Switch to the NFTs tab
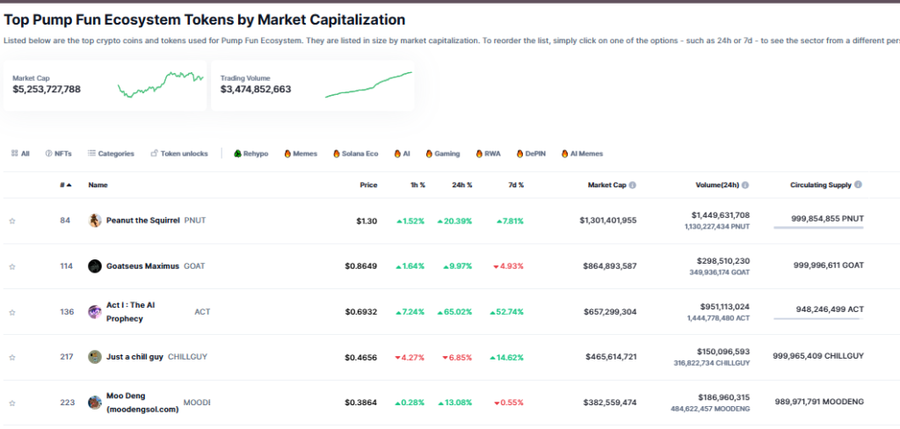 click(x=58, y=154)
